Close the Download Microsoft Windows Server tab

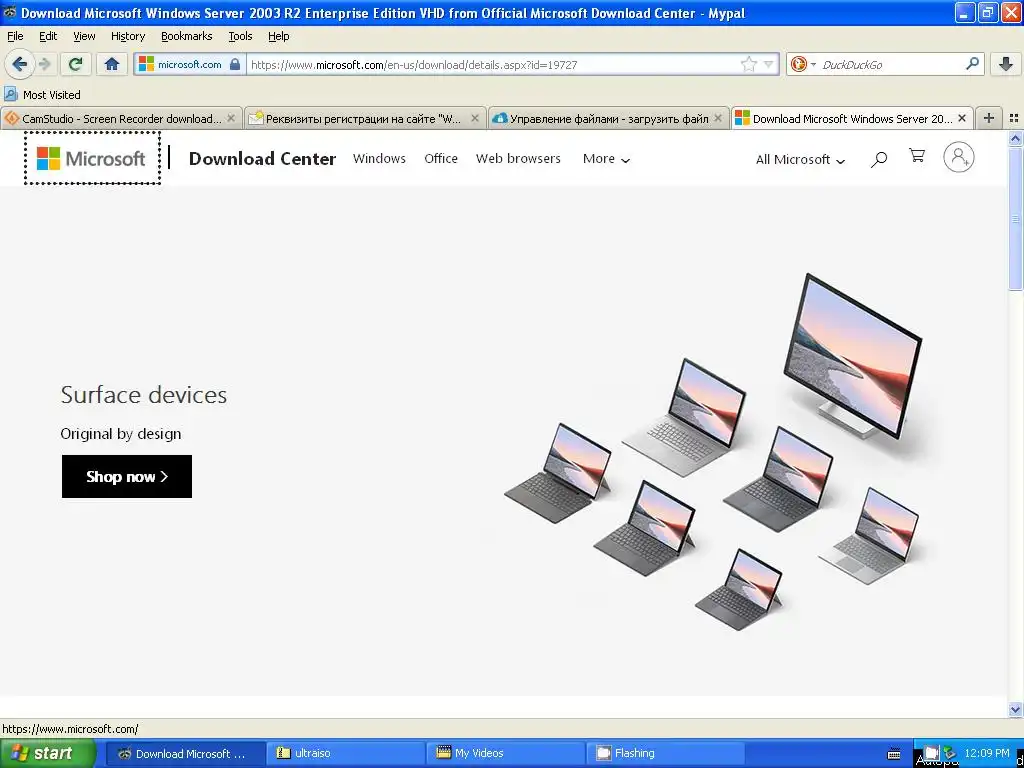[x=961, y=118]
